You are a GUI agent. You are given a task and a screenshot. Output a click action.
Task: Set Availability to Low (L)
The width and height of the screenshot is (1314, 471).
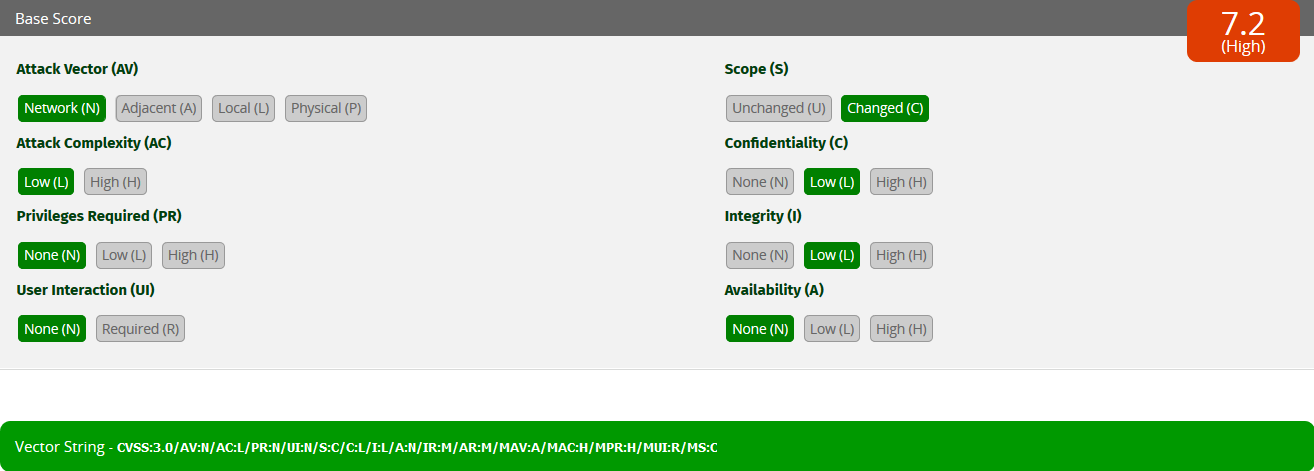(x=832, y=329)
